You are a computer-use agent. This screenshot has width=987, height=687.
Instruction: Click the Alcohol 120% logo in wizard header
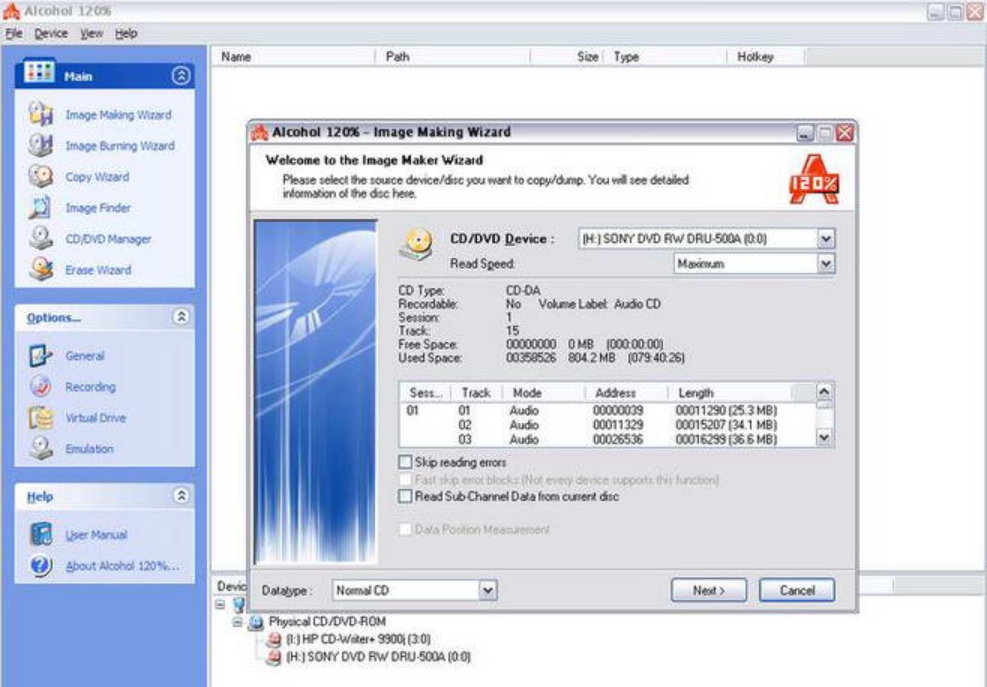(814, 179)
